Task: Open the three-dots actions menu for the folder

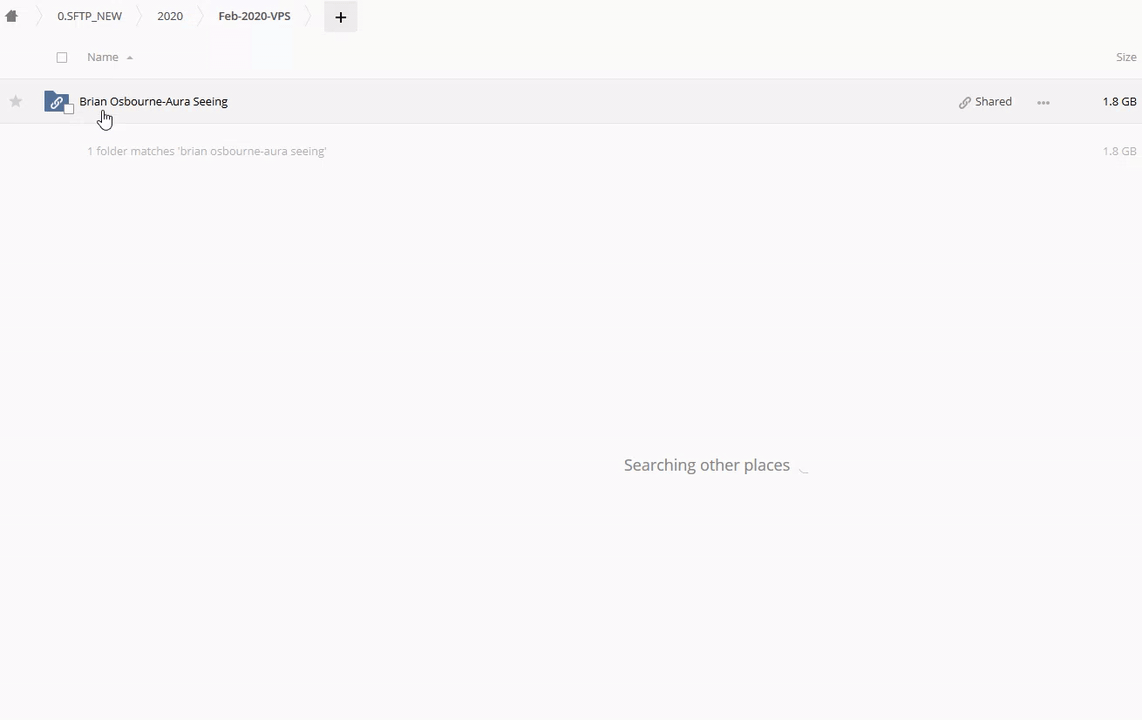Action: pyautogui.click(x=1043, y=102)
